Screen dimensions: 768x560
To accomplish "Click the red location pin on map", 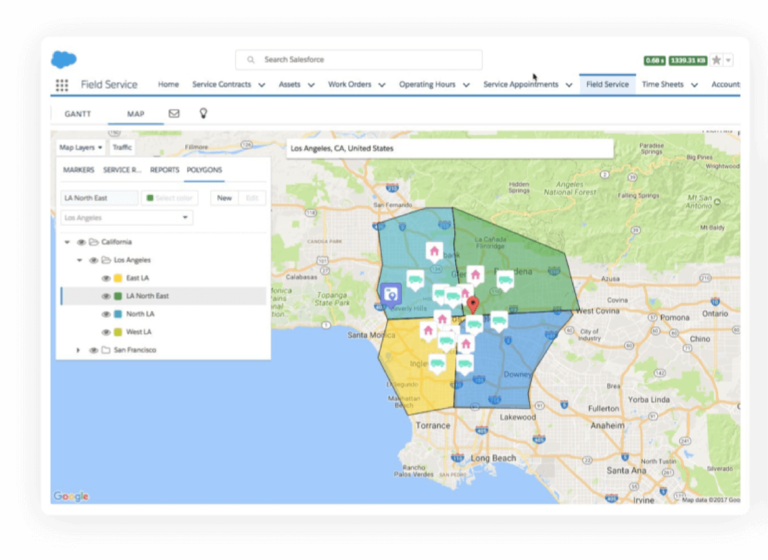I will click(473, 304).
